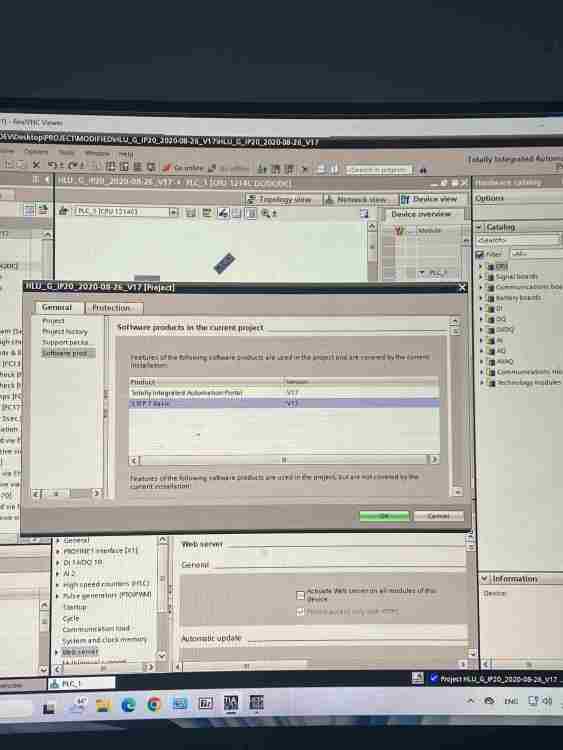Click the catalog search field
The height and width of the screenshot is (750, 563).
coord(518,240)
